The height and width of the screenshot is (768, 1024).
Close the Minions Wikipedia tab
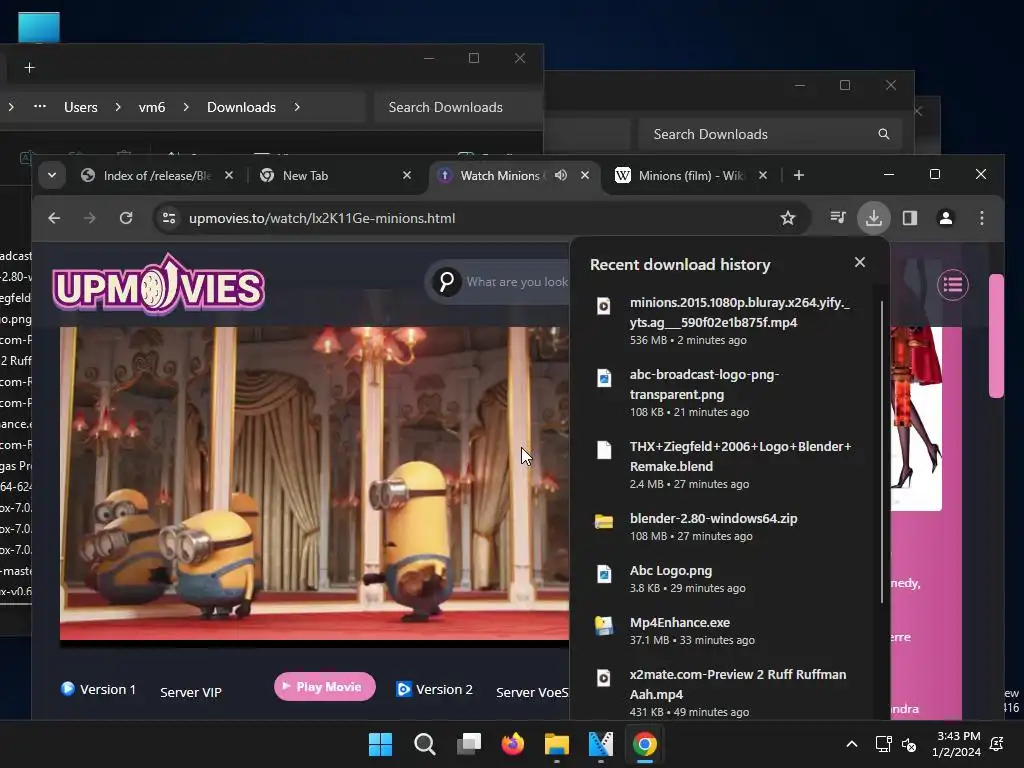pyautogui.click(x=763, y=175)
